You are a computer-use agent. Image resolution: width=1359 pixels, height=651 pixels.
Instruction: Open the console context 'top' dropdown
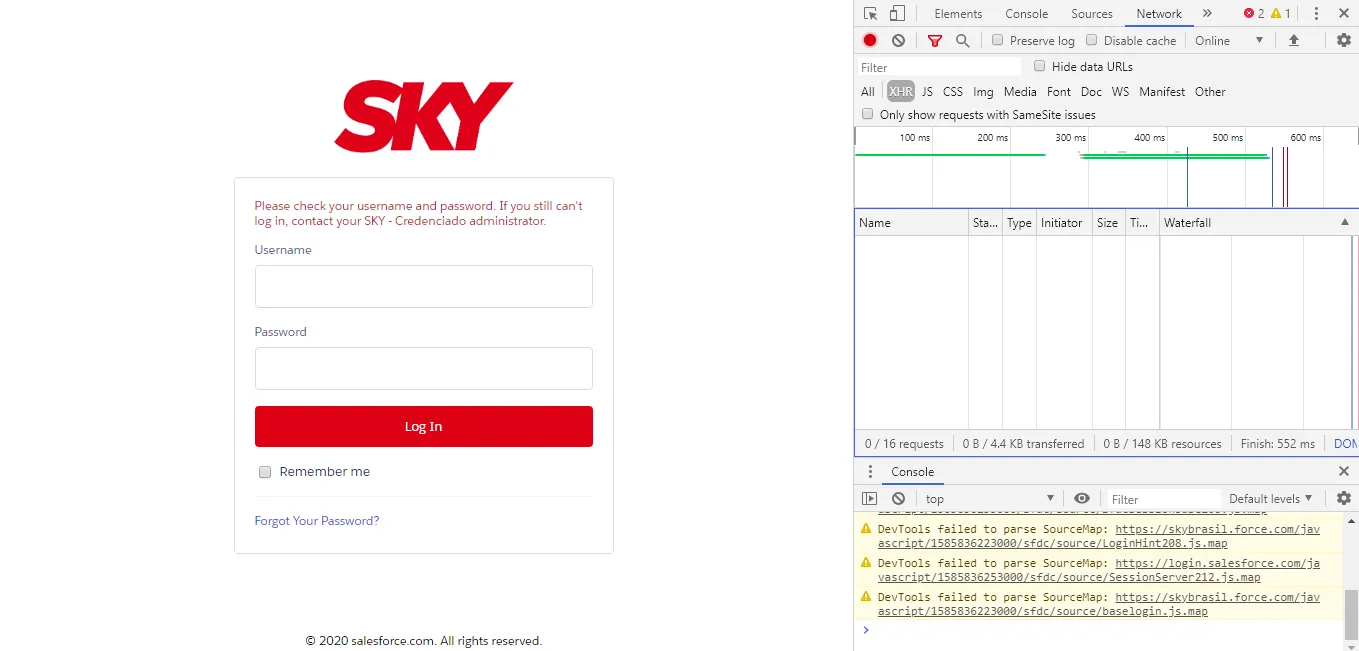coord(990,498)
